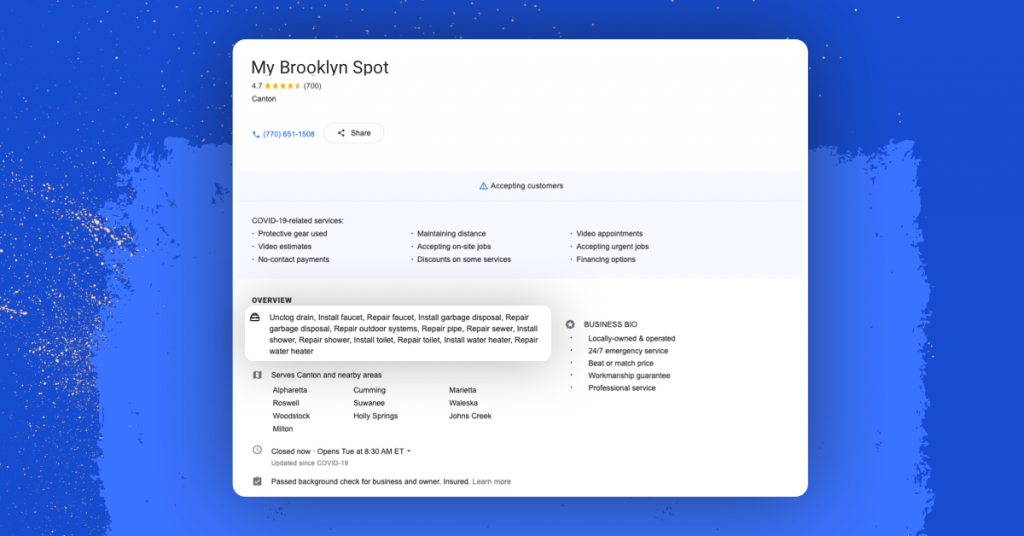
Task: Click Closed now Opens Tue hours text
Action: click(338, 452)
